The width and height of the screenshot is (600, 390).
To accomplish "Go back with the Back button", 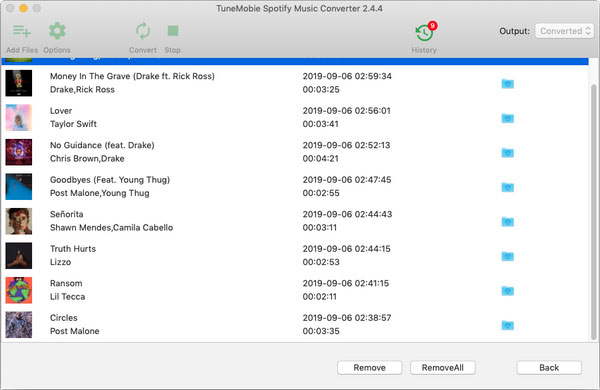I will tap(549, 368).
